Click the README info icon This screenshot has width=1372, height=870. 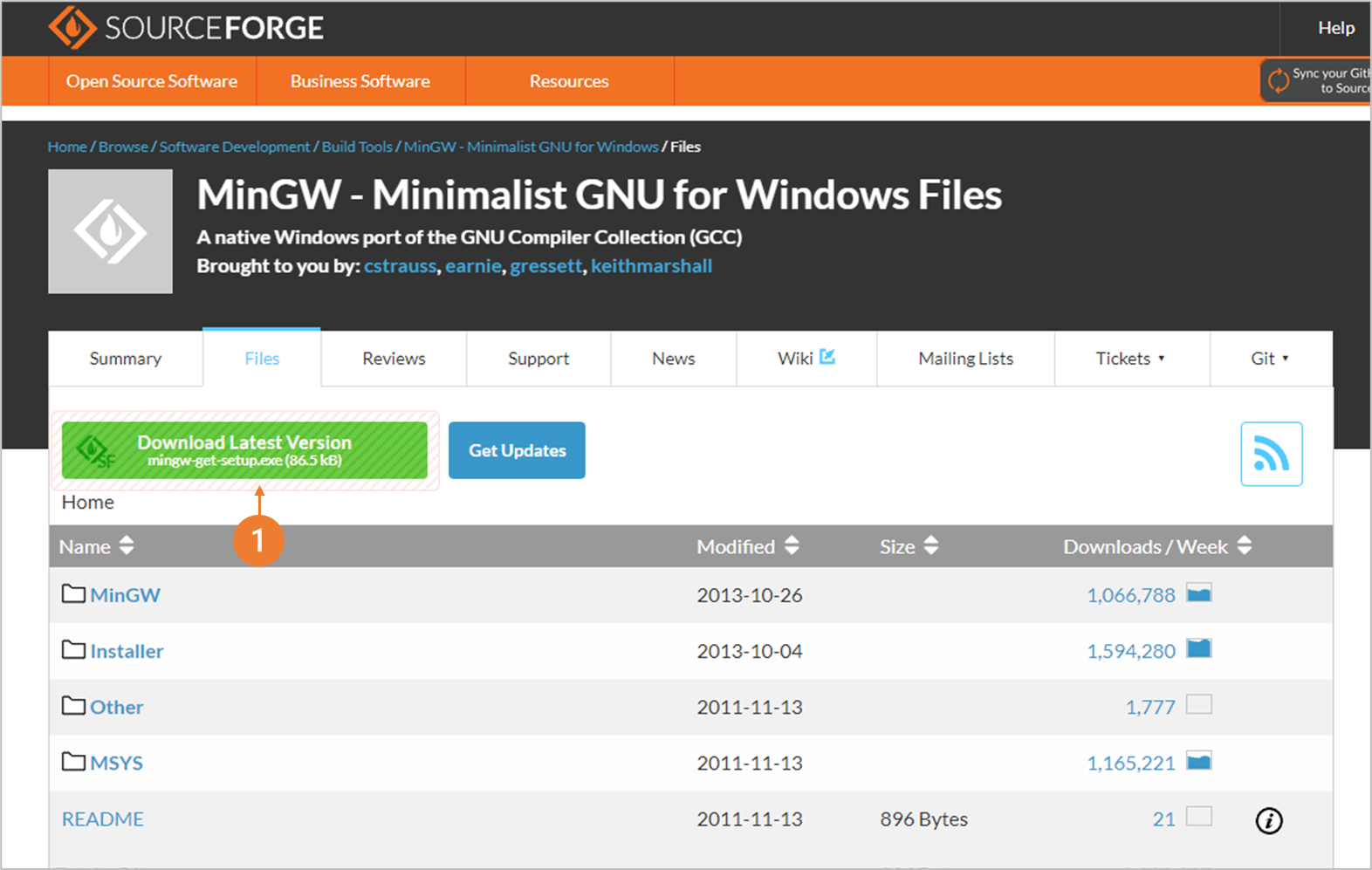[x=1269, y=820]
